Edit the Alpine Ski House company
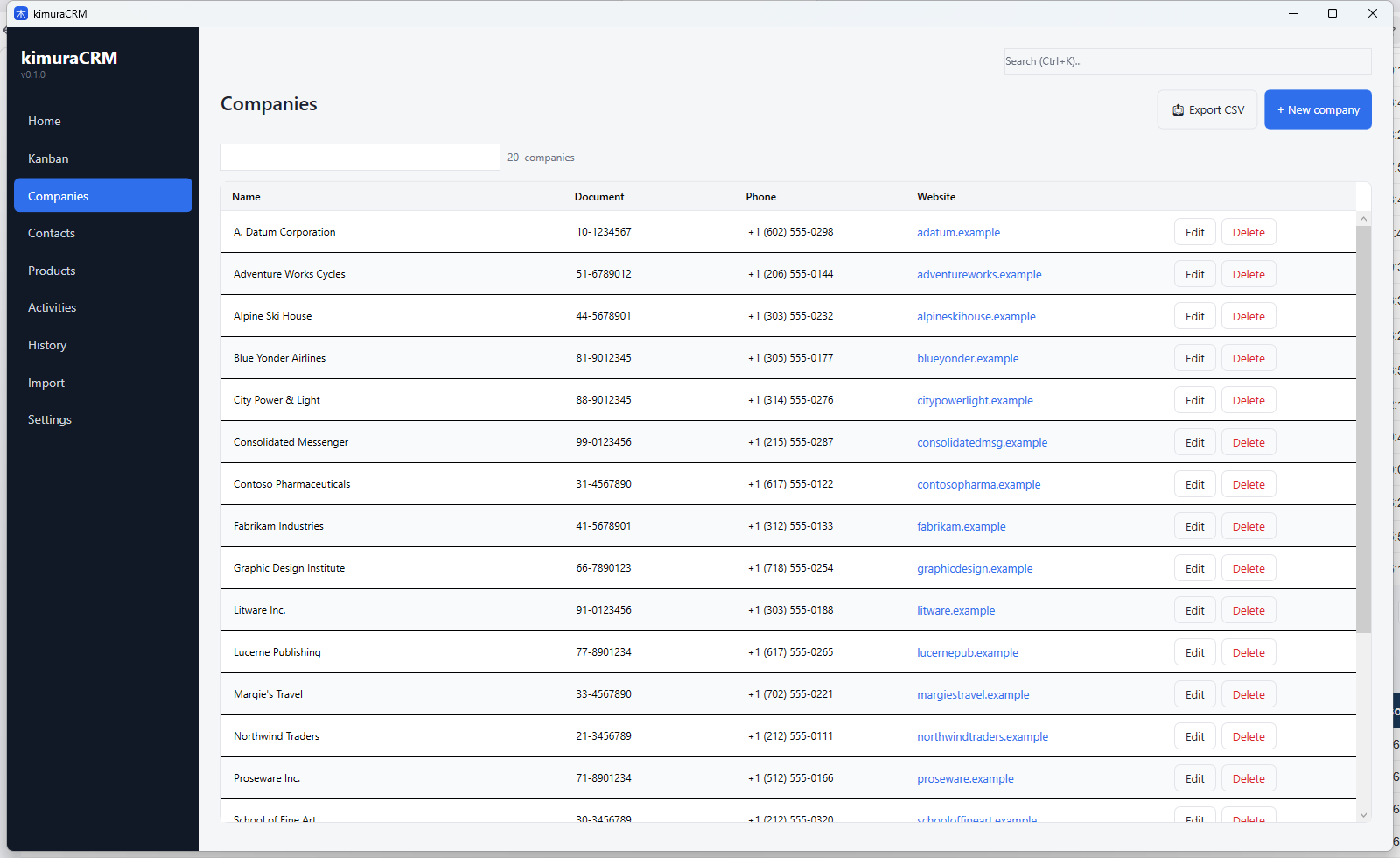The image size is (1400, 858). (x=1194, y=315)
